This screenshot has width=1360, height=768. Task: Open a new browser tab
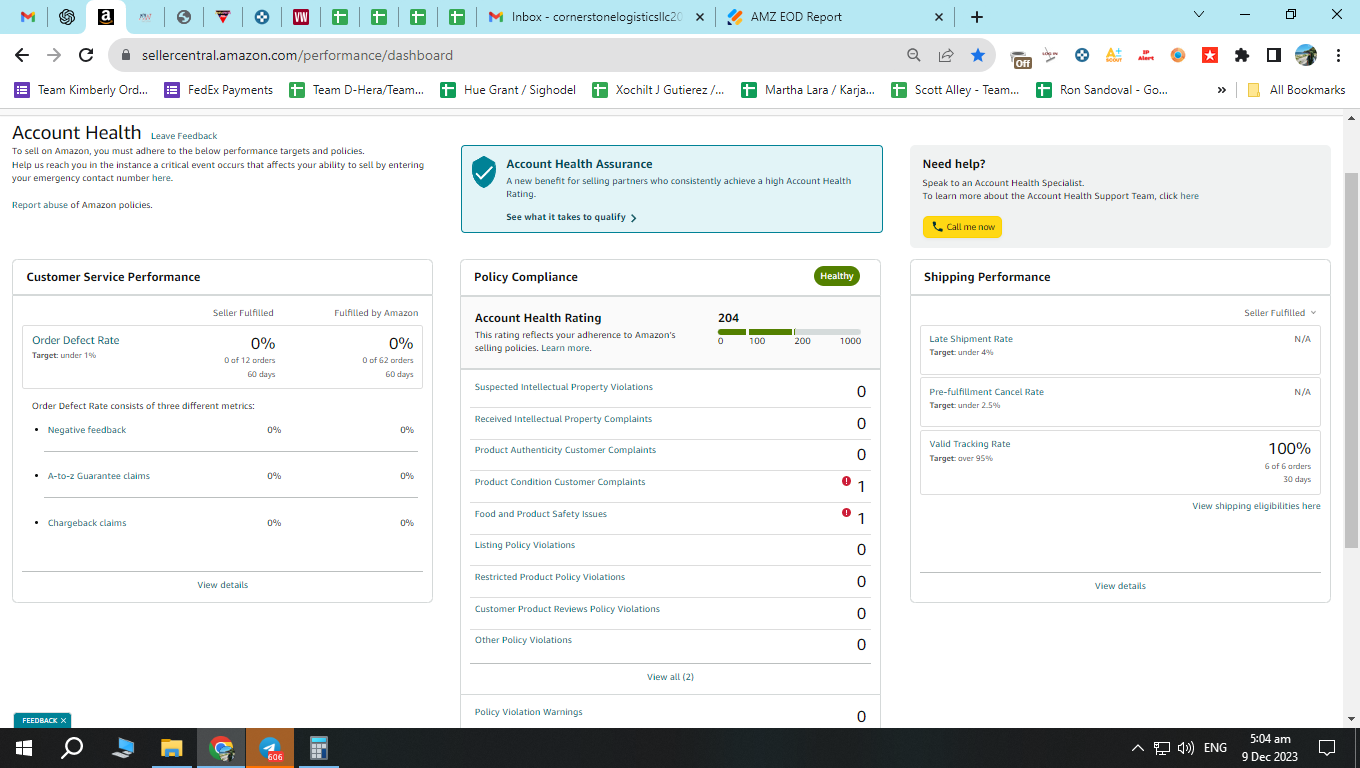click(x=977, y=17)
